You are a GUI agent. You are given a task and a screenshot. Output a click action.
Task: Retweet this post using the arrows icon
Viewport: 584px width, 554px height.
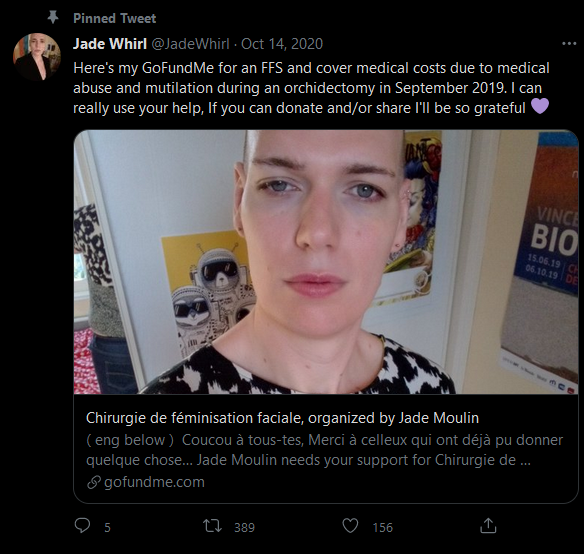[x=212, y=526]
